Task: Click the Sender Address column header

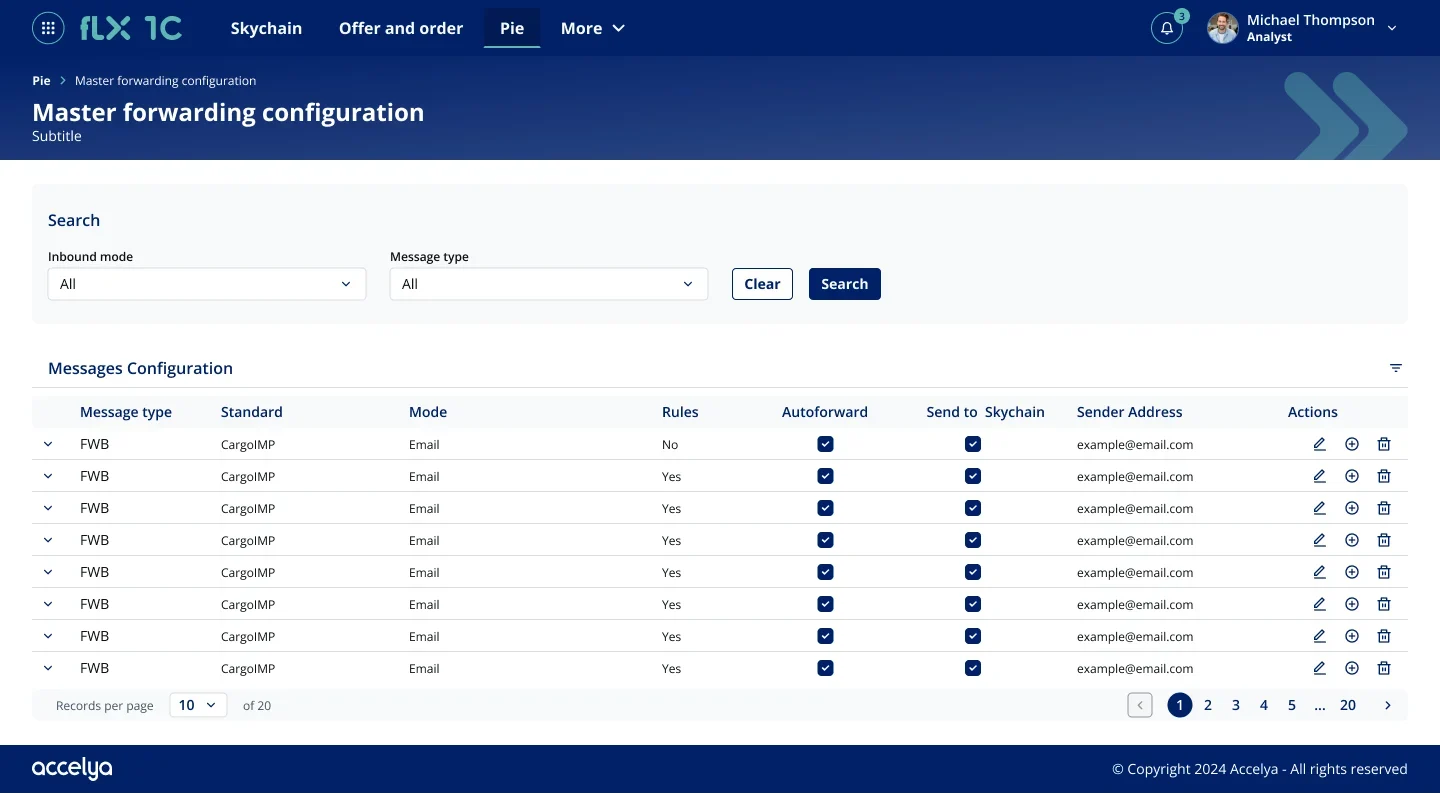Action: 1129,412
